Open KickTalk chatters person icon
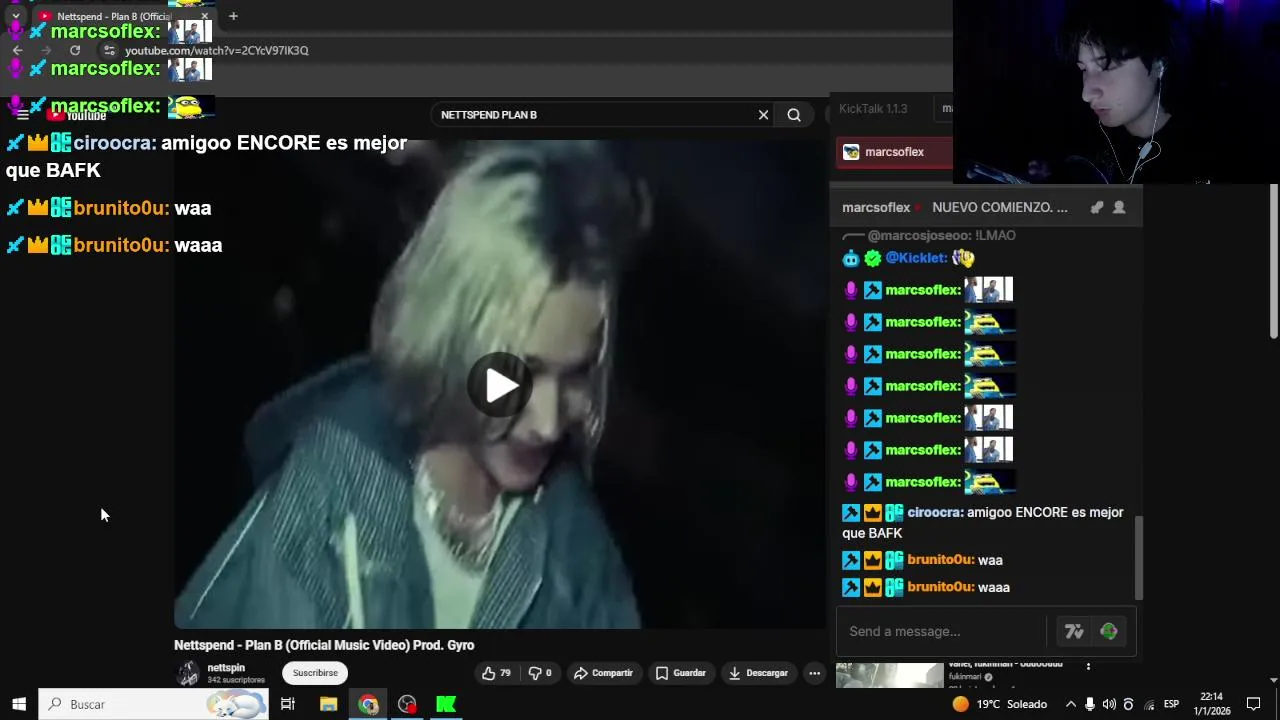The height and width of the screenshot is (720, 1280). pos(1119,207)
